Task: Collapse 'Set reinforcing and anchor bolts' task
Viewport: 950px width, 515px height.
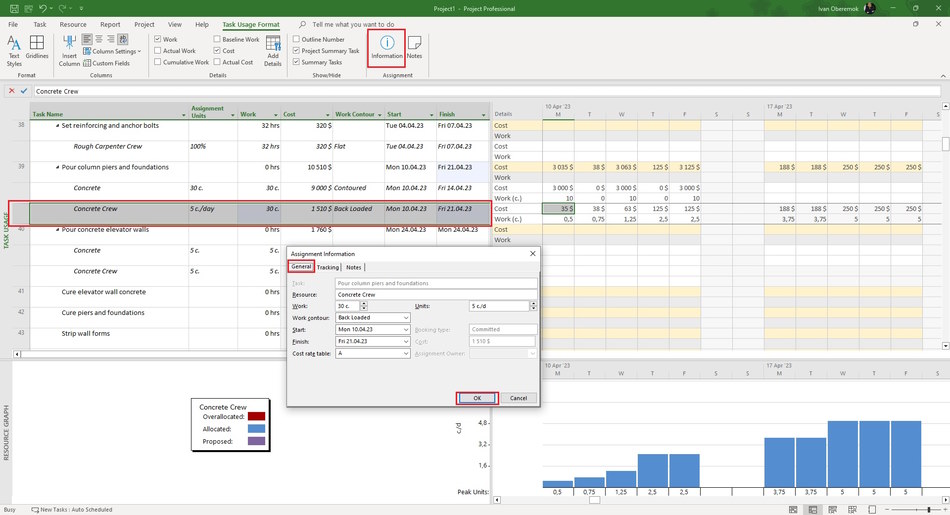Action: click(x=58, y=126)
